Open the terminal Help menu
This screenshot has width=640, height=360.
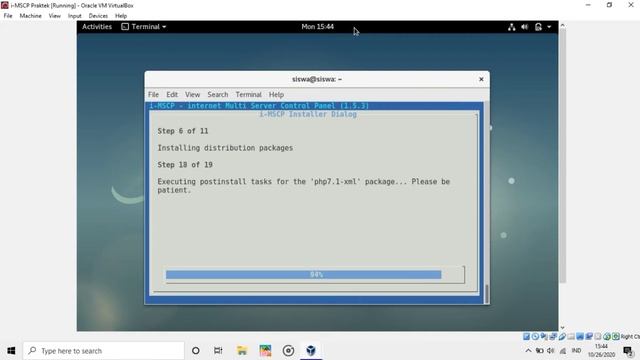tap(276, 94)
